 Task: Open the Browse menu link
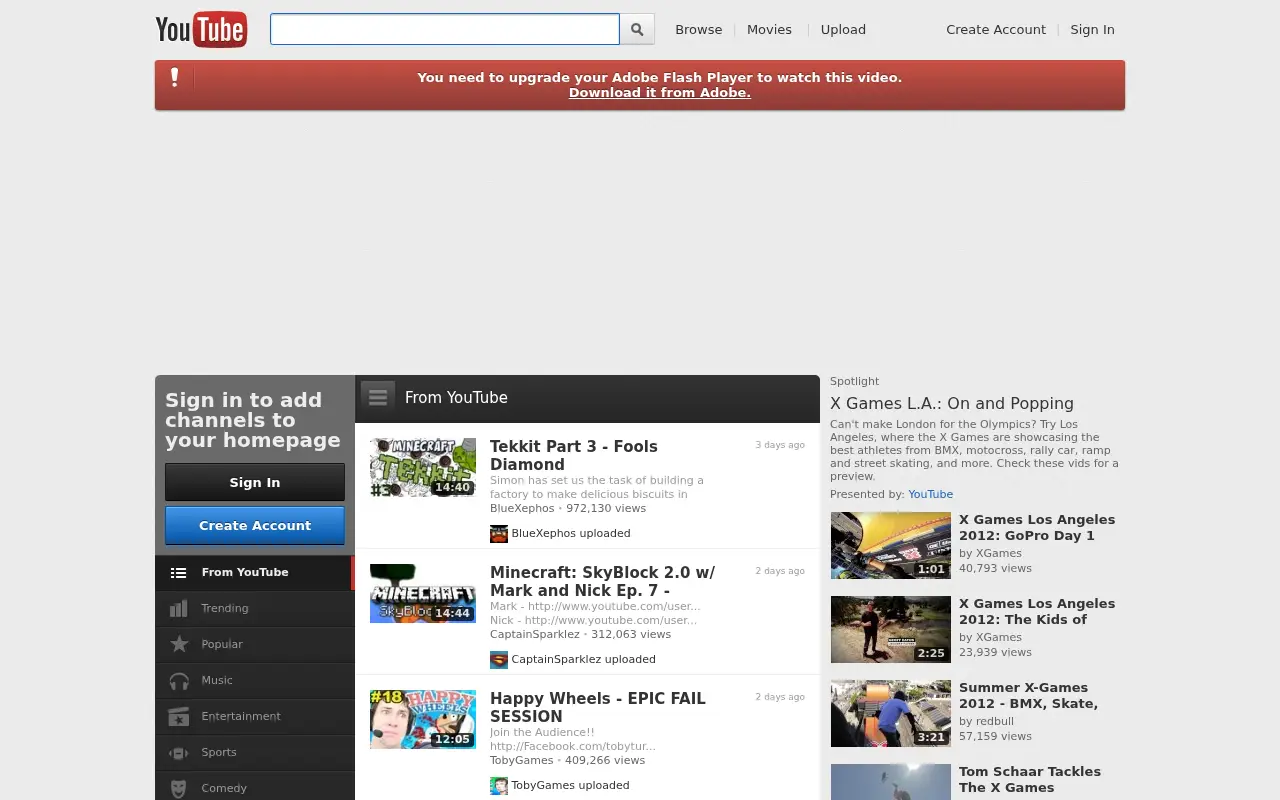click(x=698, y=29)
